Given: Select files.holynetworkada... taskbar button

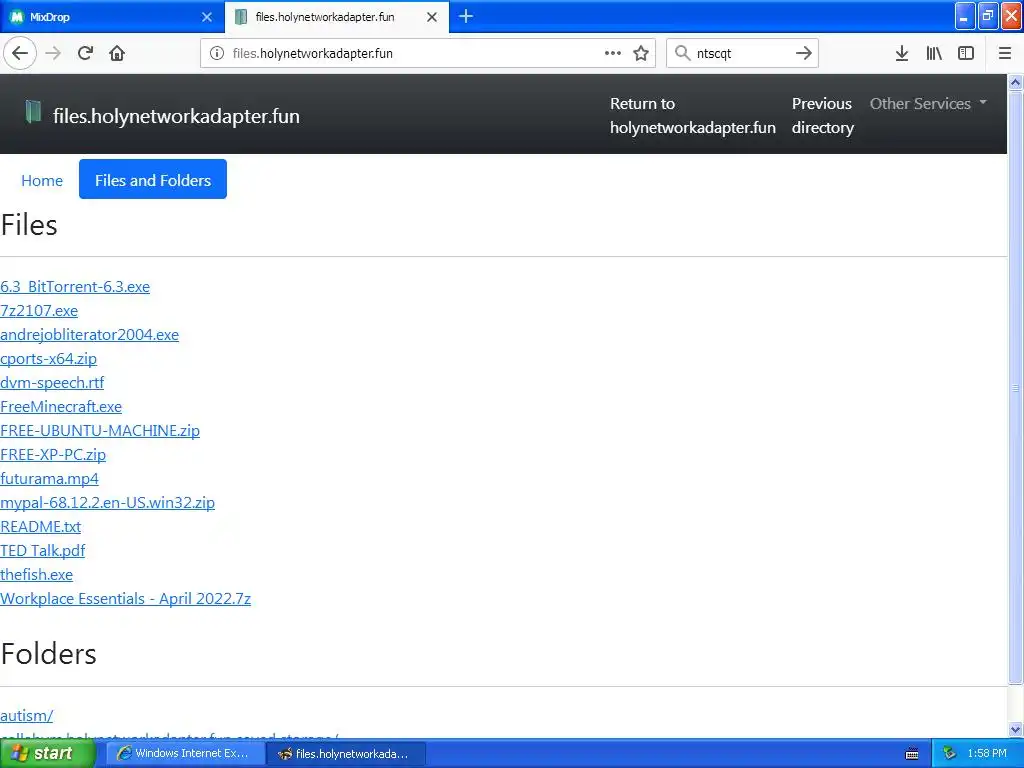Looking at the screenshot, I should click(346, 754).
